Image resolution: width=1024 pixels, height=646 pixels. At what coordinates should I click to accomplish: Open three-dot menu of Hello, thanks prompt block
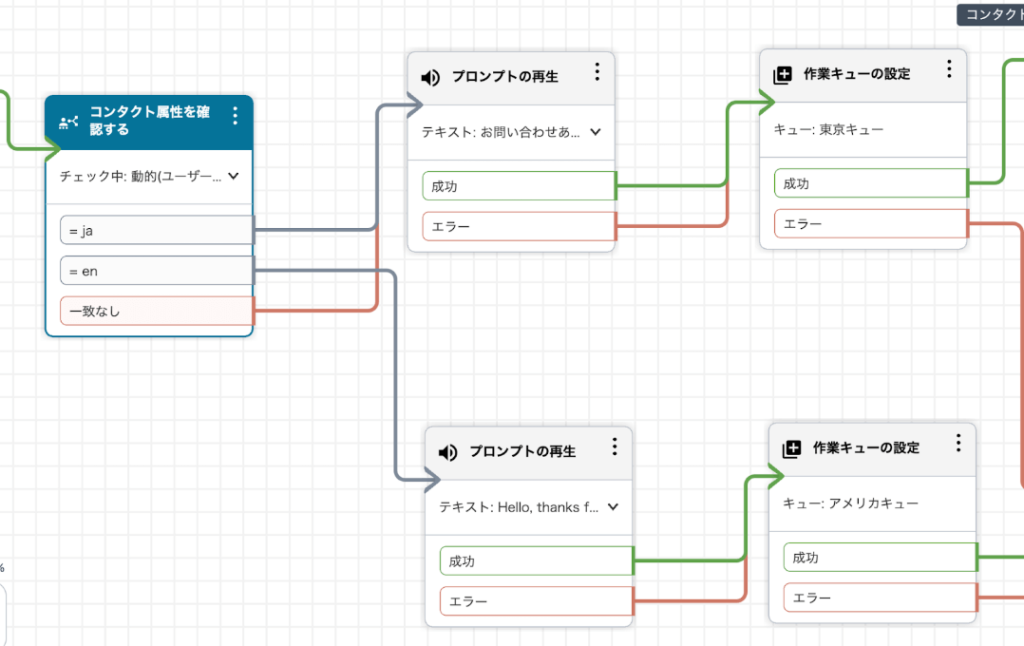[x=615, y=447]
